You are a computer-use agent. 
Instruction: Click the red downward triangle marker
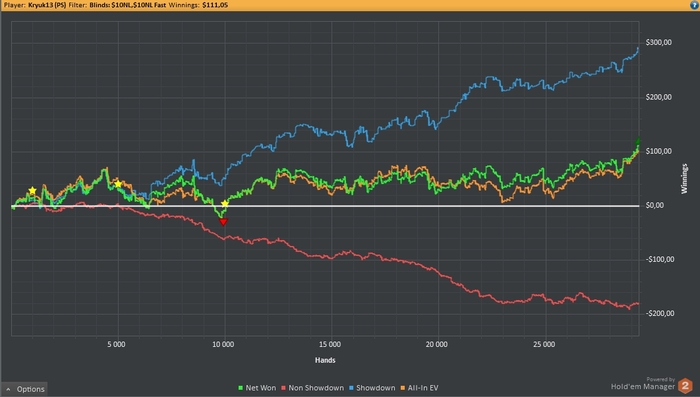[x=223, y=221]
